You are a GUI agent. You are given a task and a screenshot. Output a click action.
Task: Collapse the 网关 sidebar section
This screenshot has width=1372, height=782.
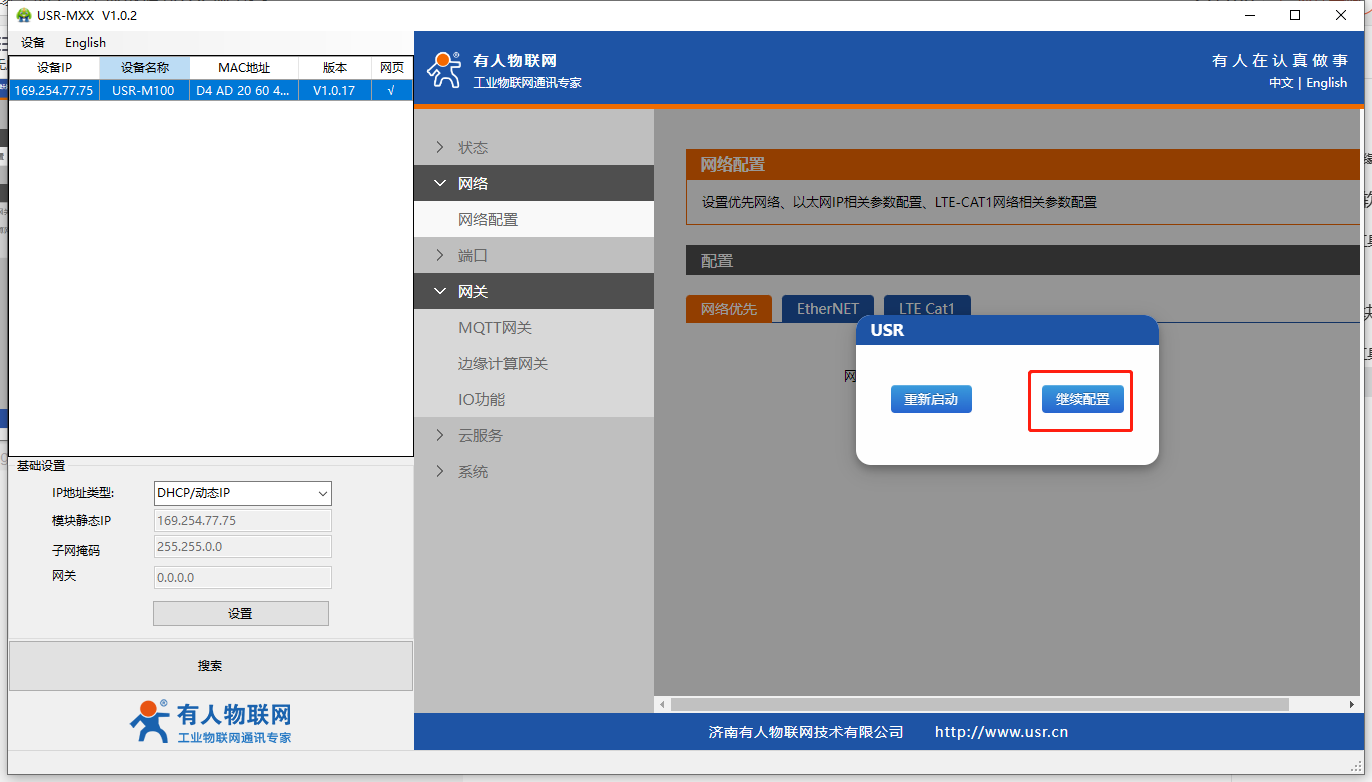click(x=534, y=291)
